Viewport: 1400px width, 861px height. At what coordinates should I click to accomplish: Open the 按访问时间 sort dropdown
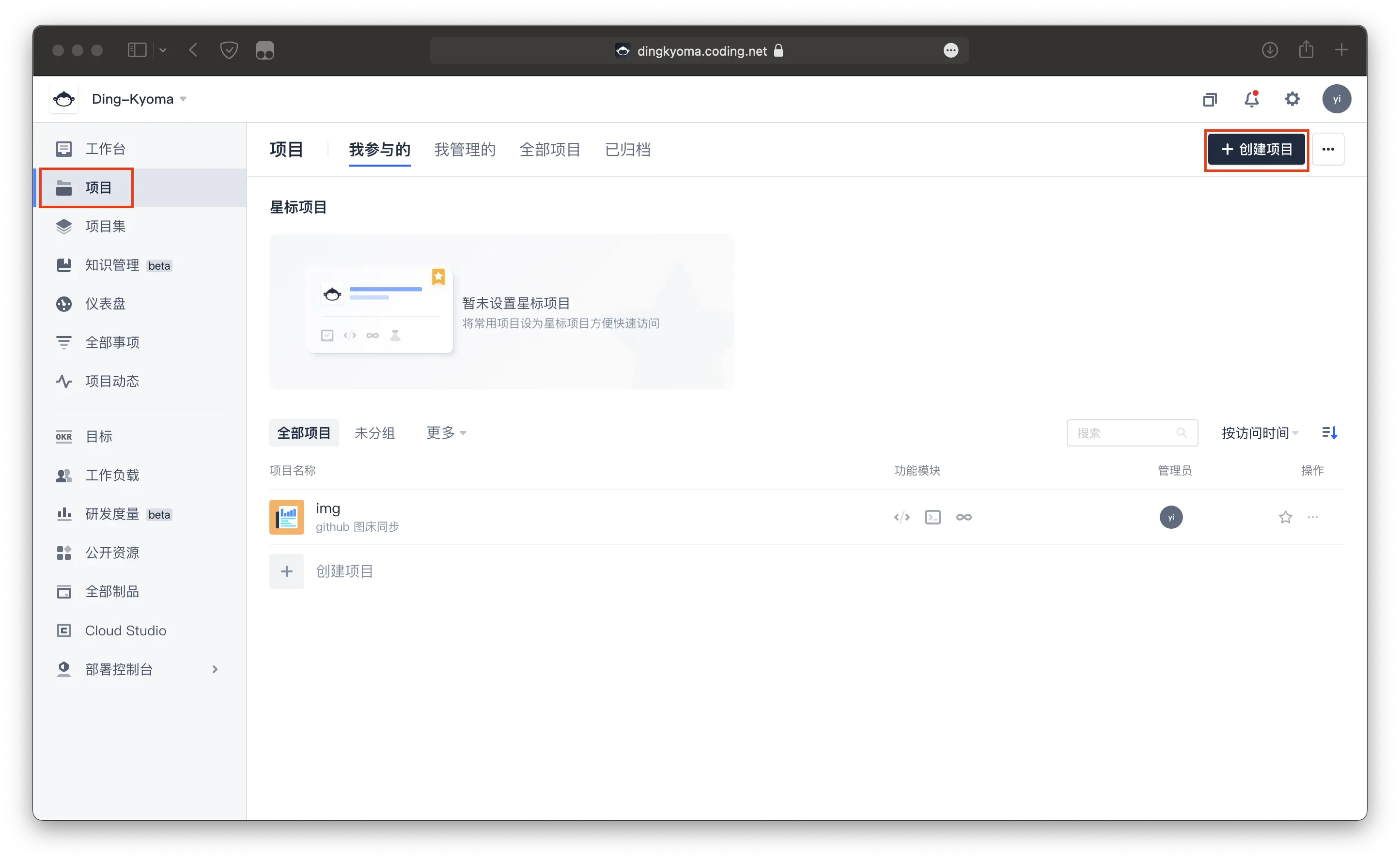[x=1260, y=433]
